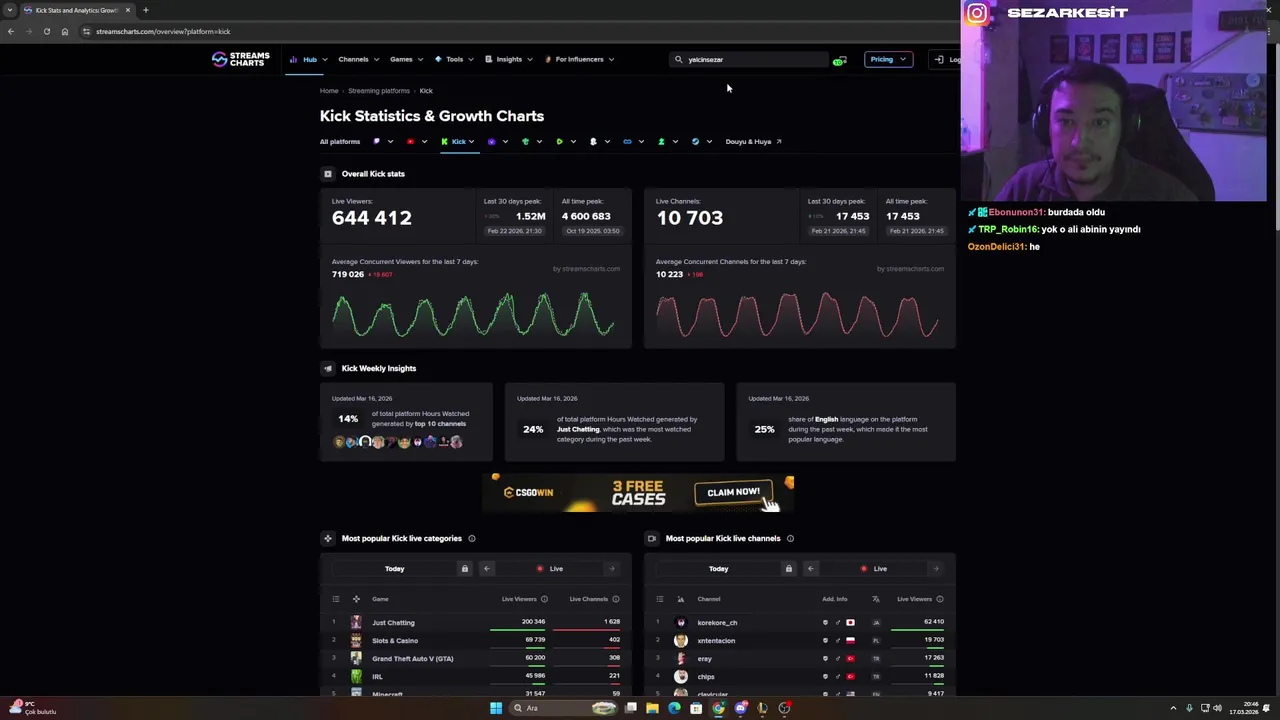Viewport: 1280px width, 720px height.
Task: Click the Today period selector in channels table
Action: pos(718,568)
